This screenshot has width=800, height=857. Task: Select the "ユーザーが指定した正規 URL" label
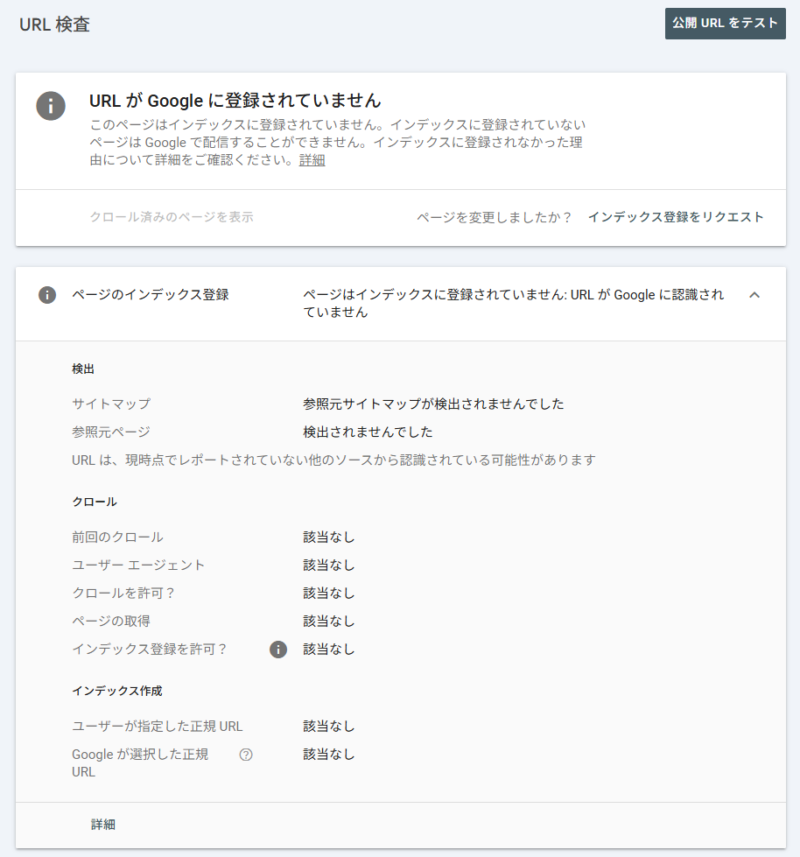(157, 726)
